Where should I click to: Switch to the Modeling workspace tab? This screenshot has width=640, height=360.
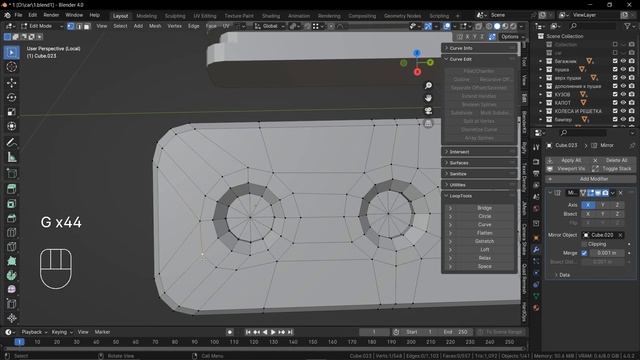[147, 16]
